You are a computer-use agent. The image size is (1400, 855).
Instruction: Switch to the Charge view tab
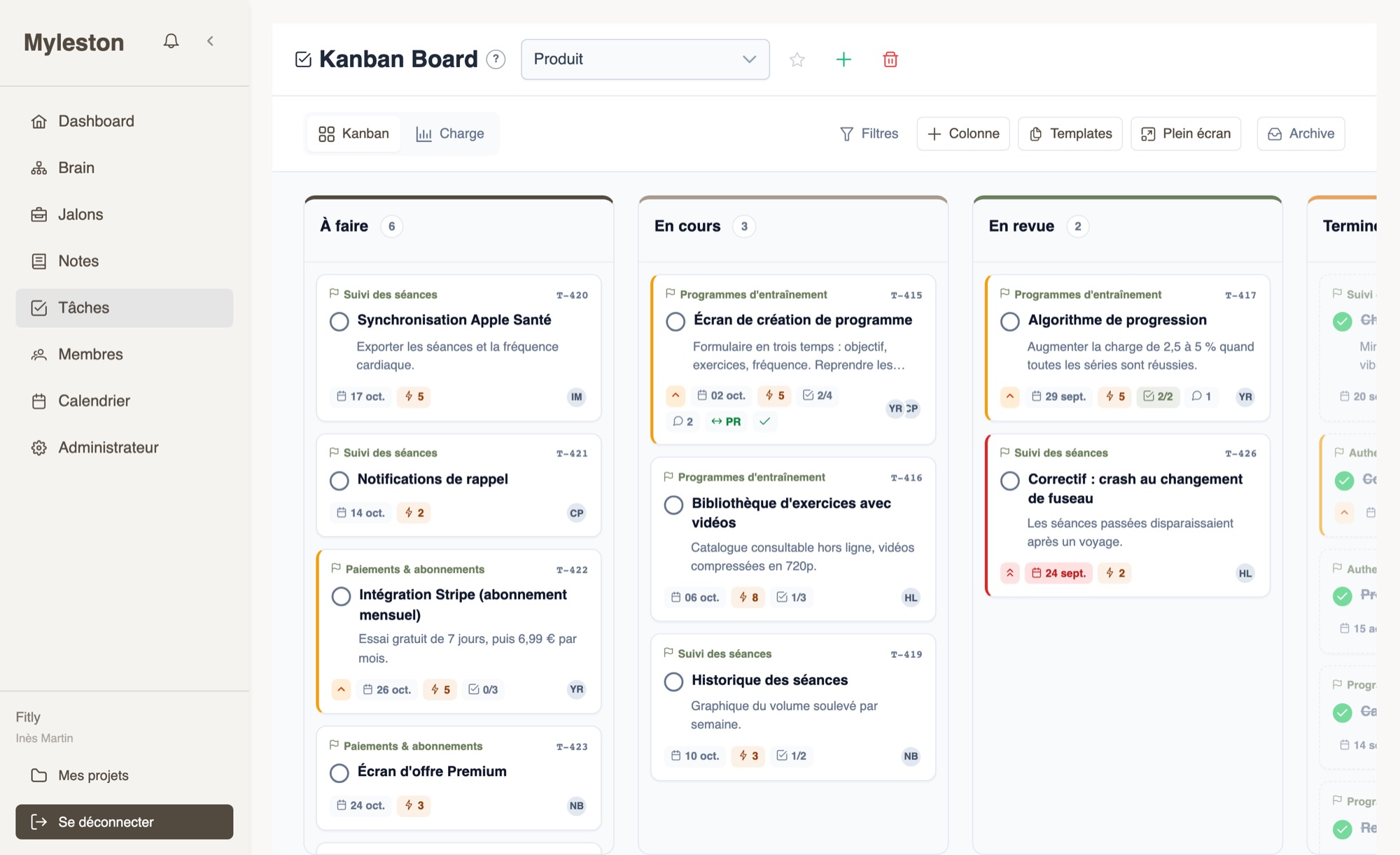pos(450,134)
